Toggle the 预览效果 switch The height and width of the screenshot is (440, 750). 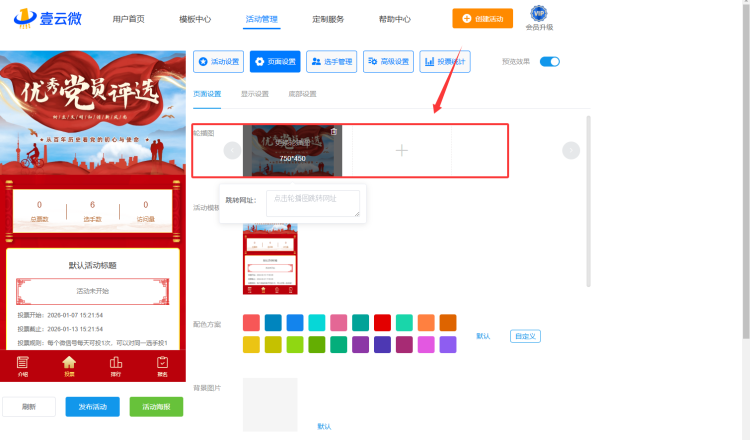[x=549, y=61]
